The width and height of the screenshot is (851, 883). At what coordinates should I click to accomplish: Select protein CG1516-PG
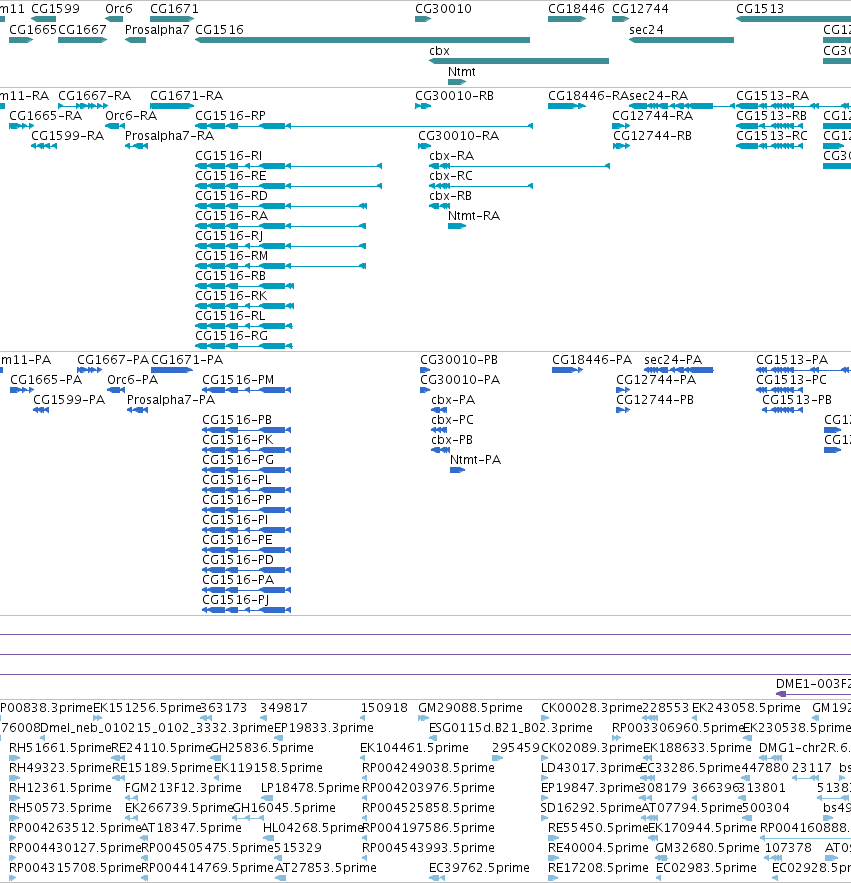click(247, 470)
